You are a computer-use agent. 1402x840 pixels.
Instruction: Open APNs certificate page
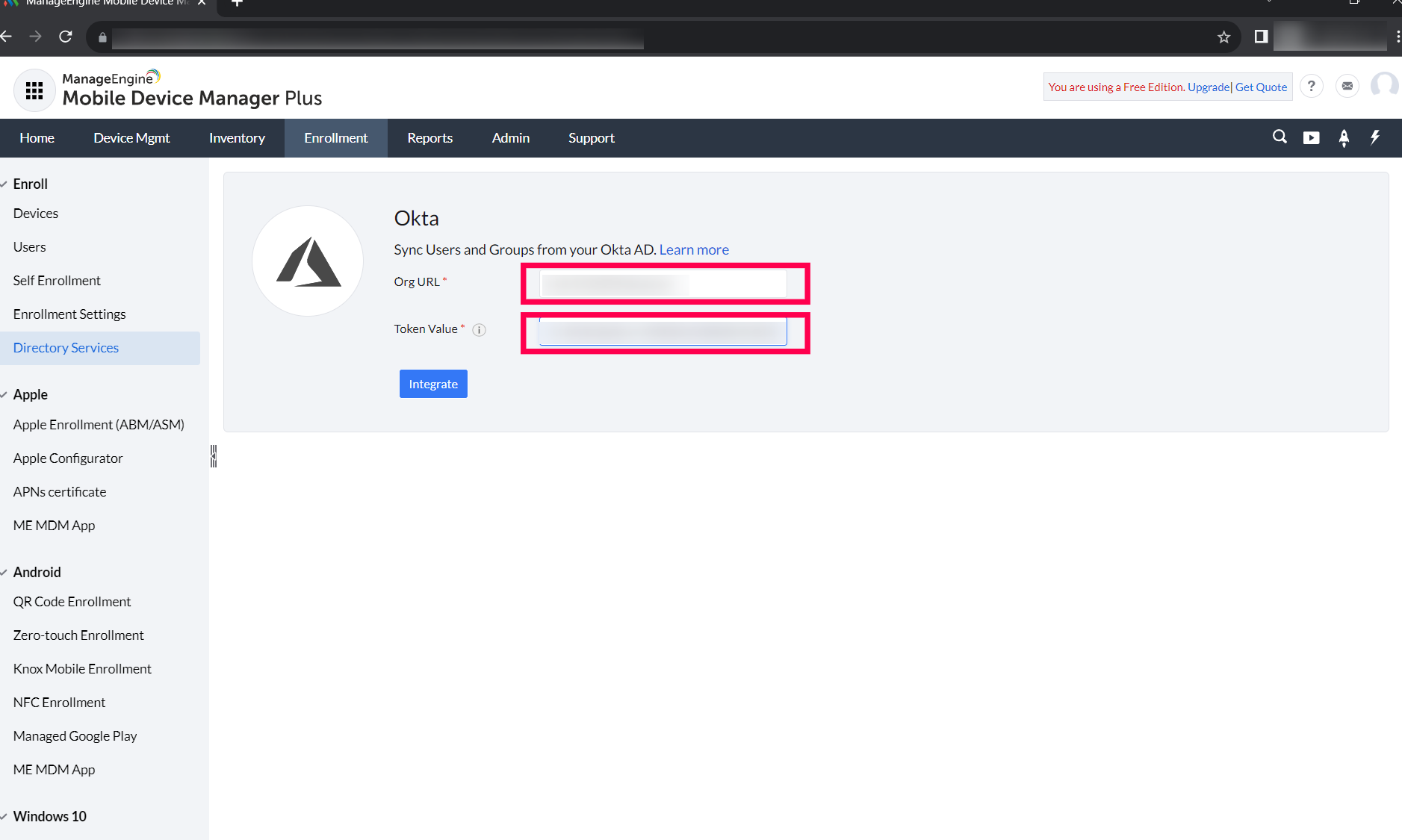(60, 492)
